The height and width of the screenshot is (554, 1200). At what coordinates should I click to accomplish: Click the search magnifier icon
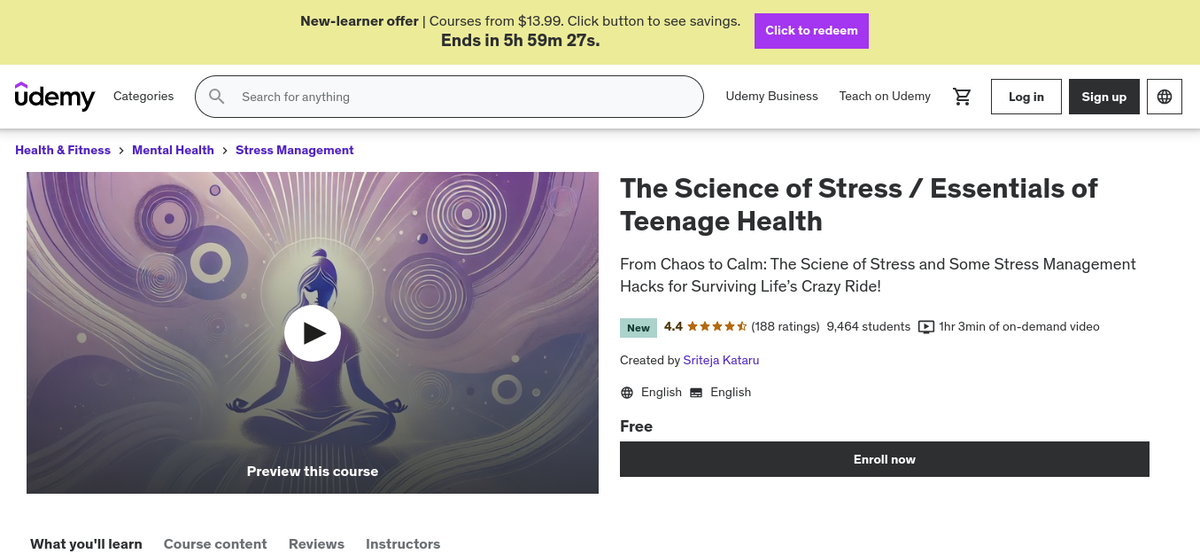coord(217,97)
